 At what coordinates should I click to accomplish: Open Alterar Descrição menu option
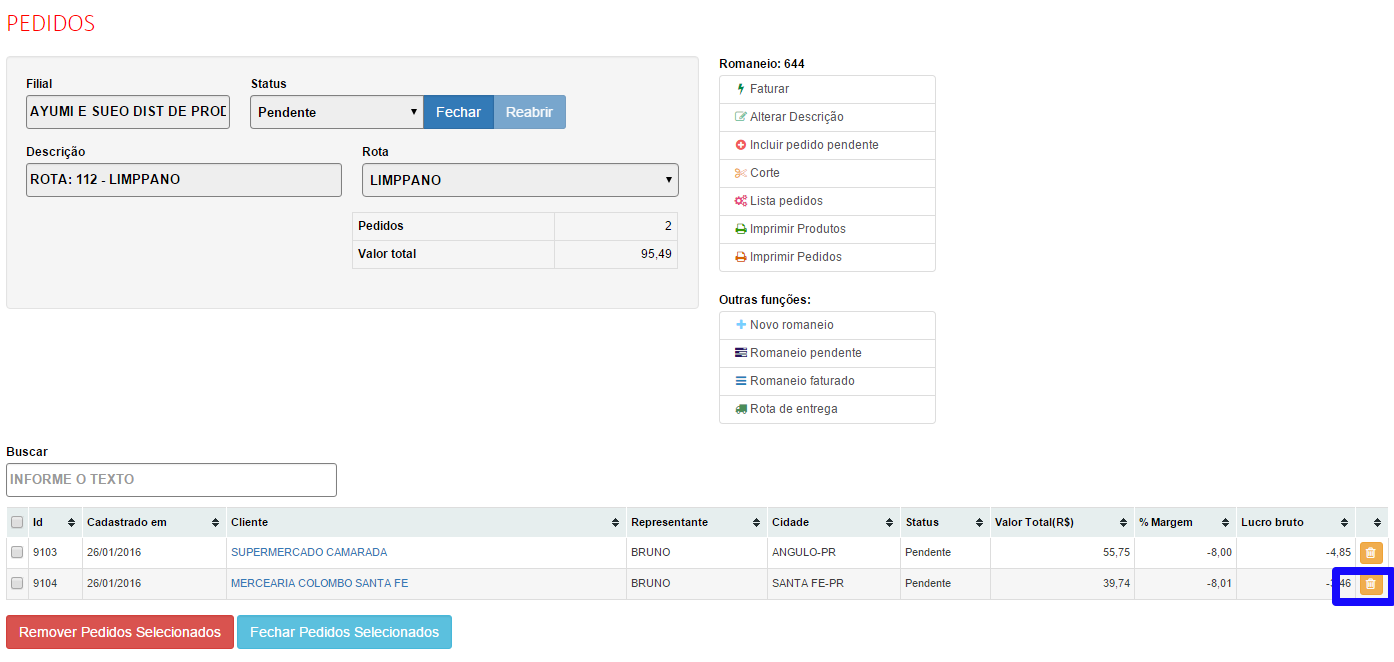pyautogui.click(x=796, y=117)
